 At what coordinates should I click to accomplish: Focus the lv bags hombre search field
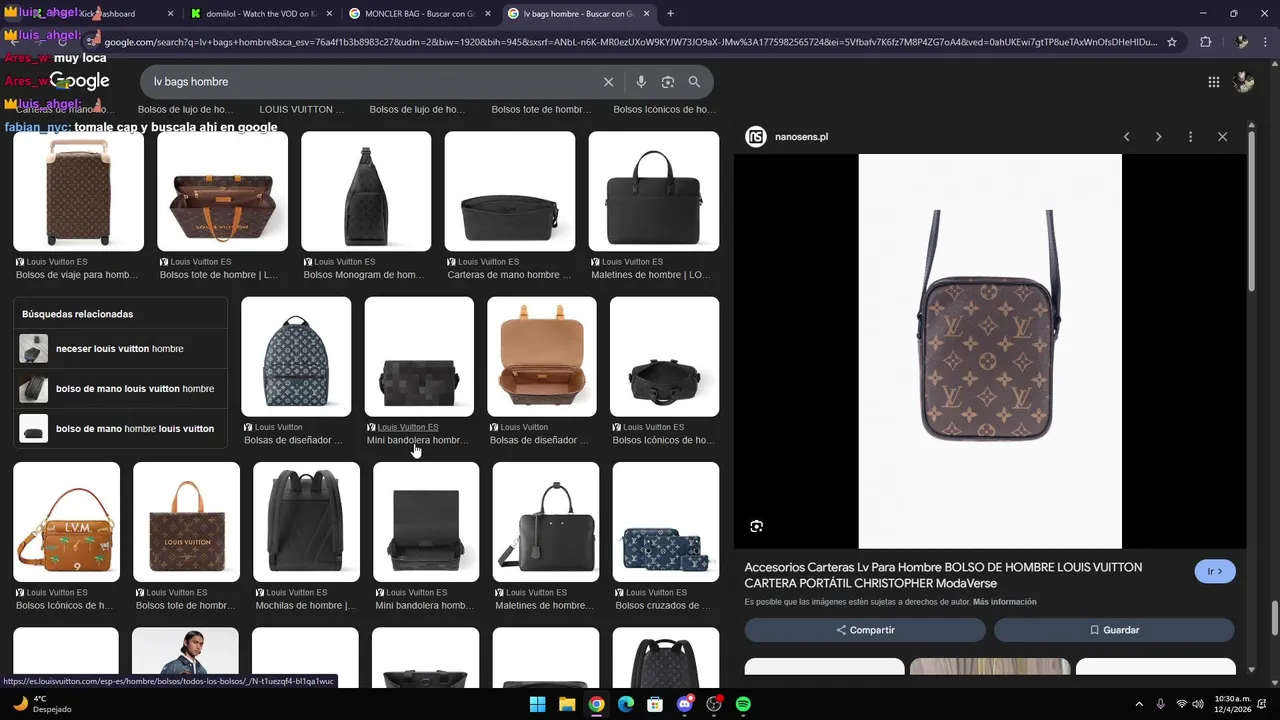[x=370, y=82]
